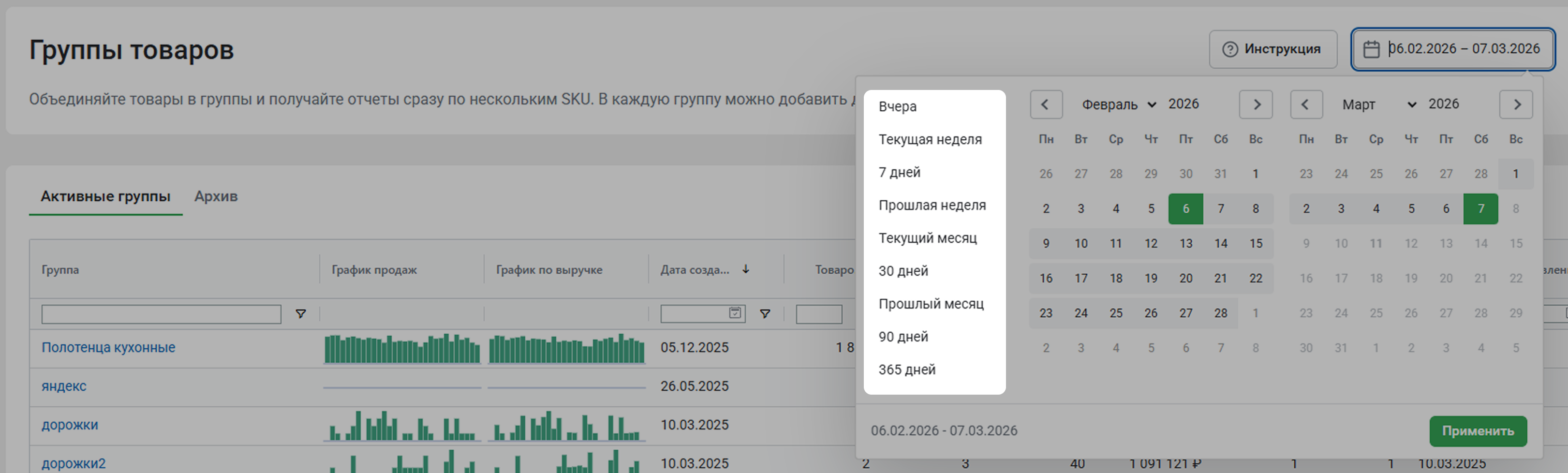Go to previous month before Февраль
The image size is (1568, 473).
point(1045,104)
